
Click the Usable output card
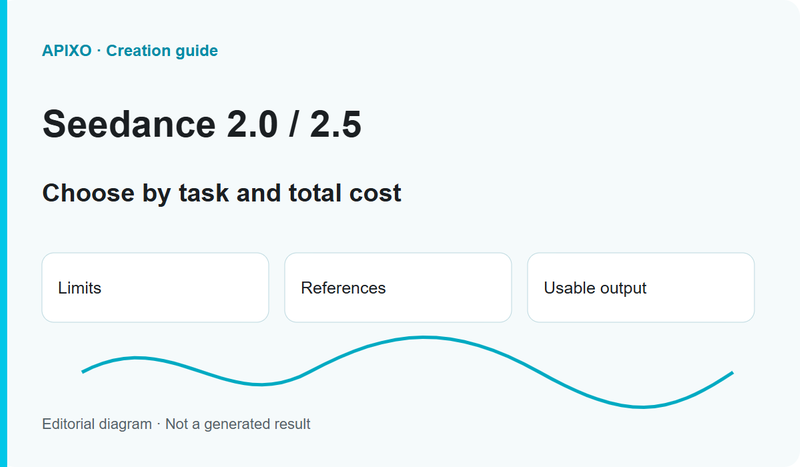(641, 287)
